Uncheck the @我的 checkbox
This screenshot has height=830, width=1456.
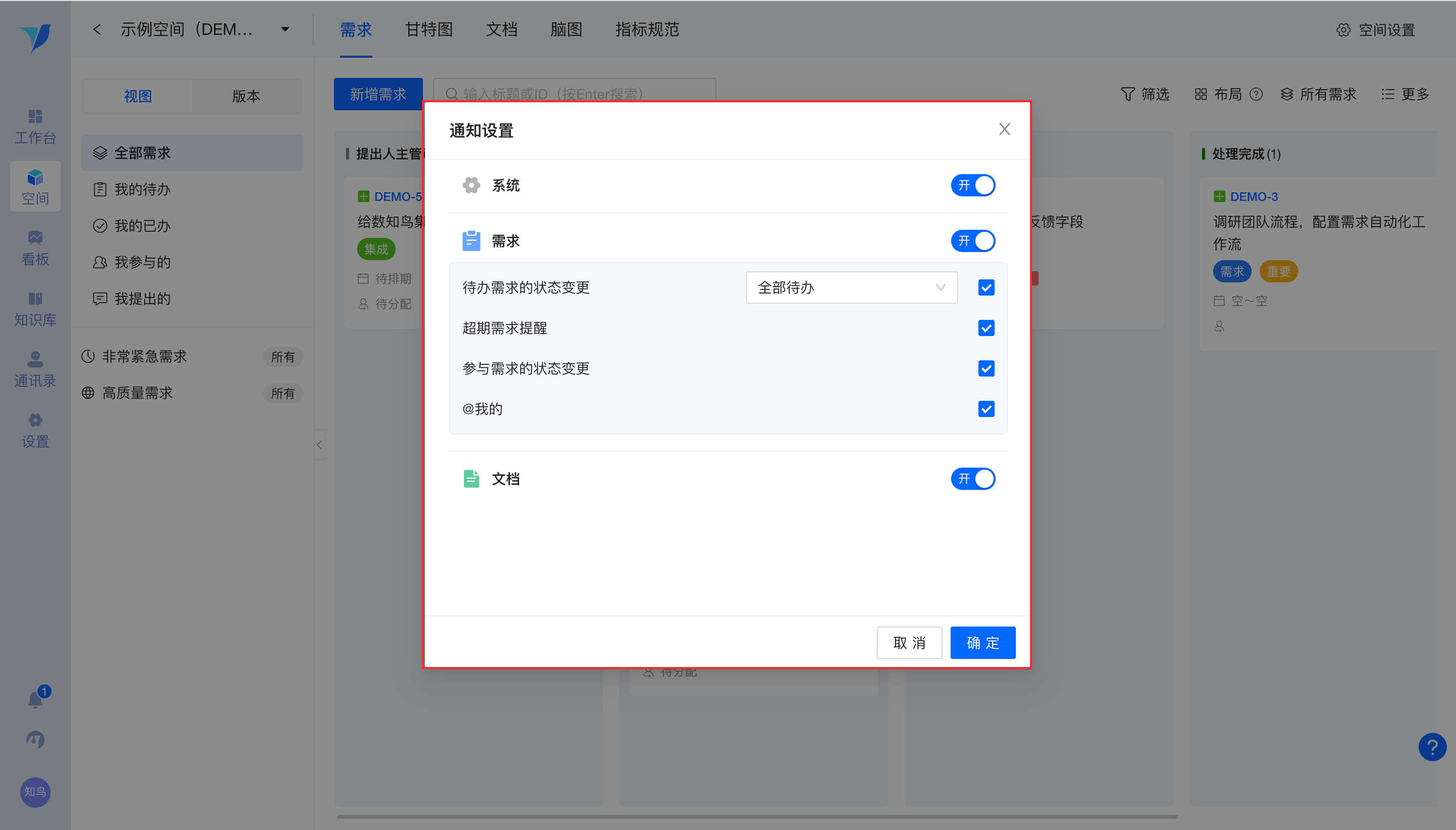986,409
